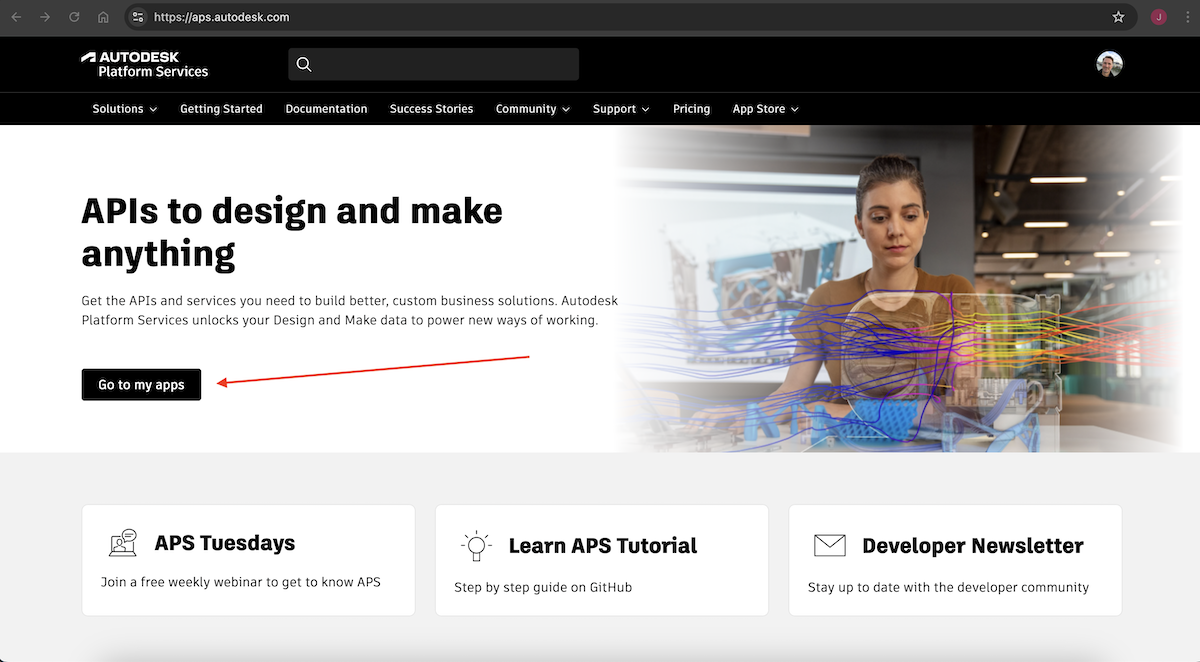Click the APS Tuesdays webinar icon

coord(122,543)
